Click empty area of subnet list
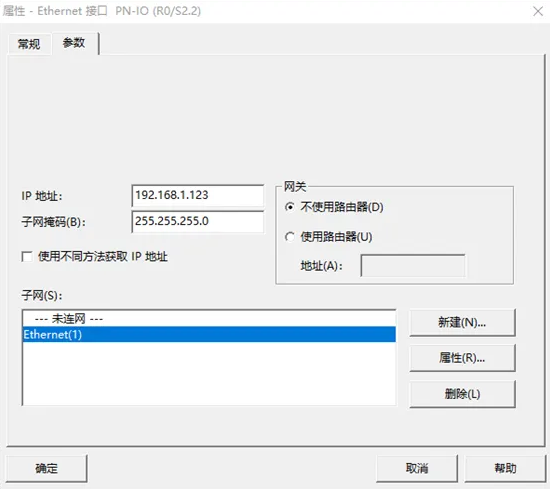The image size is (550, 489). click(x=209, y=373)
